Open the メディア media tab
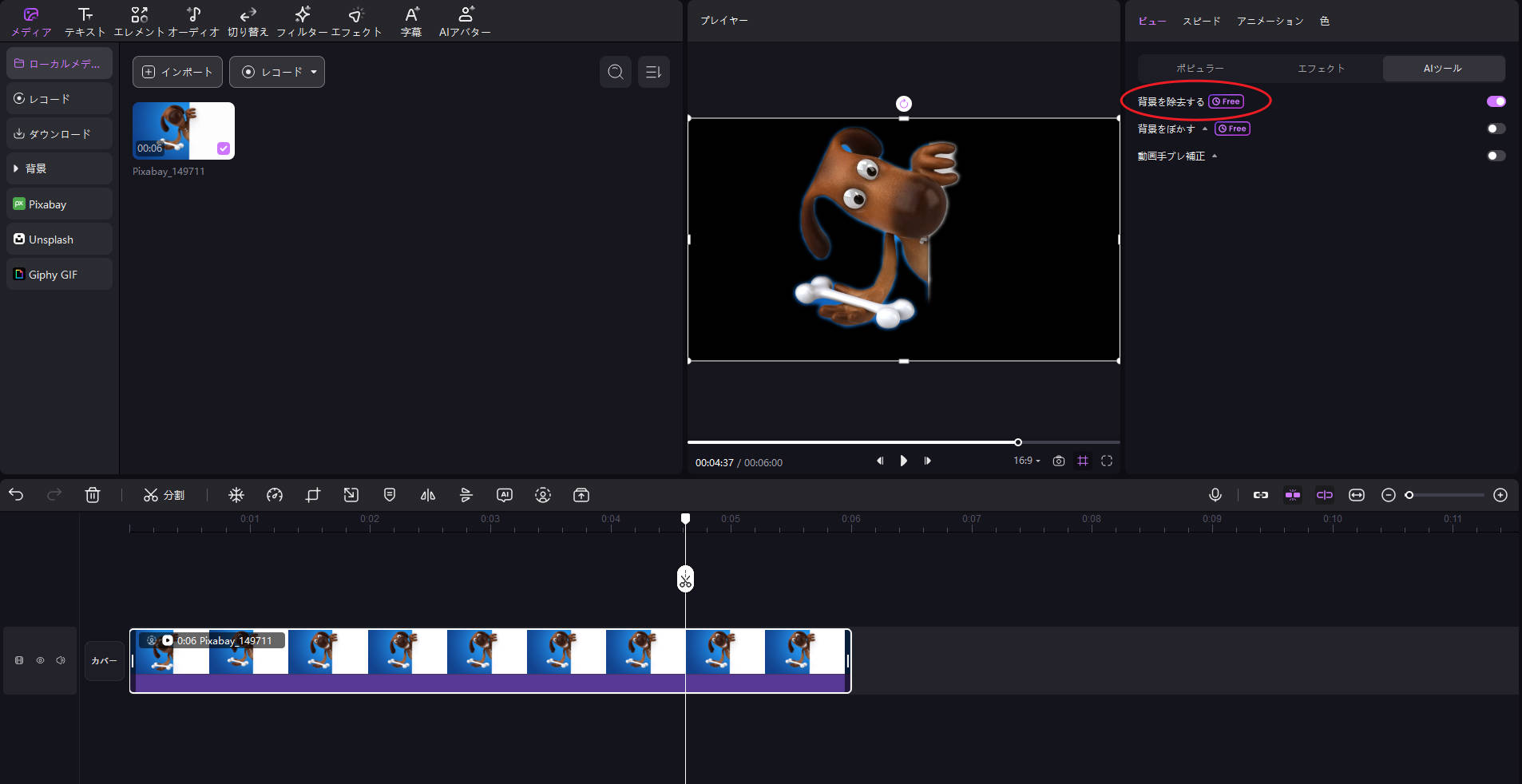 [31, 22]
